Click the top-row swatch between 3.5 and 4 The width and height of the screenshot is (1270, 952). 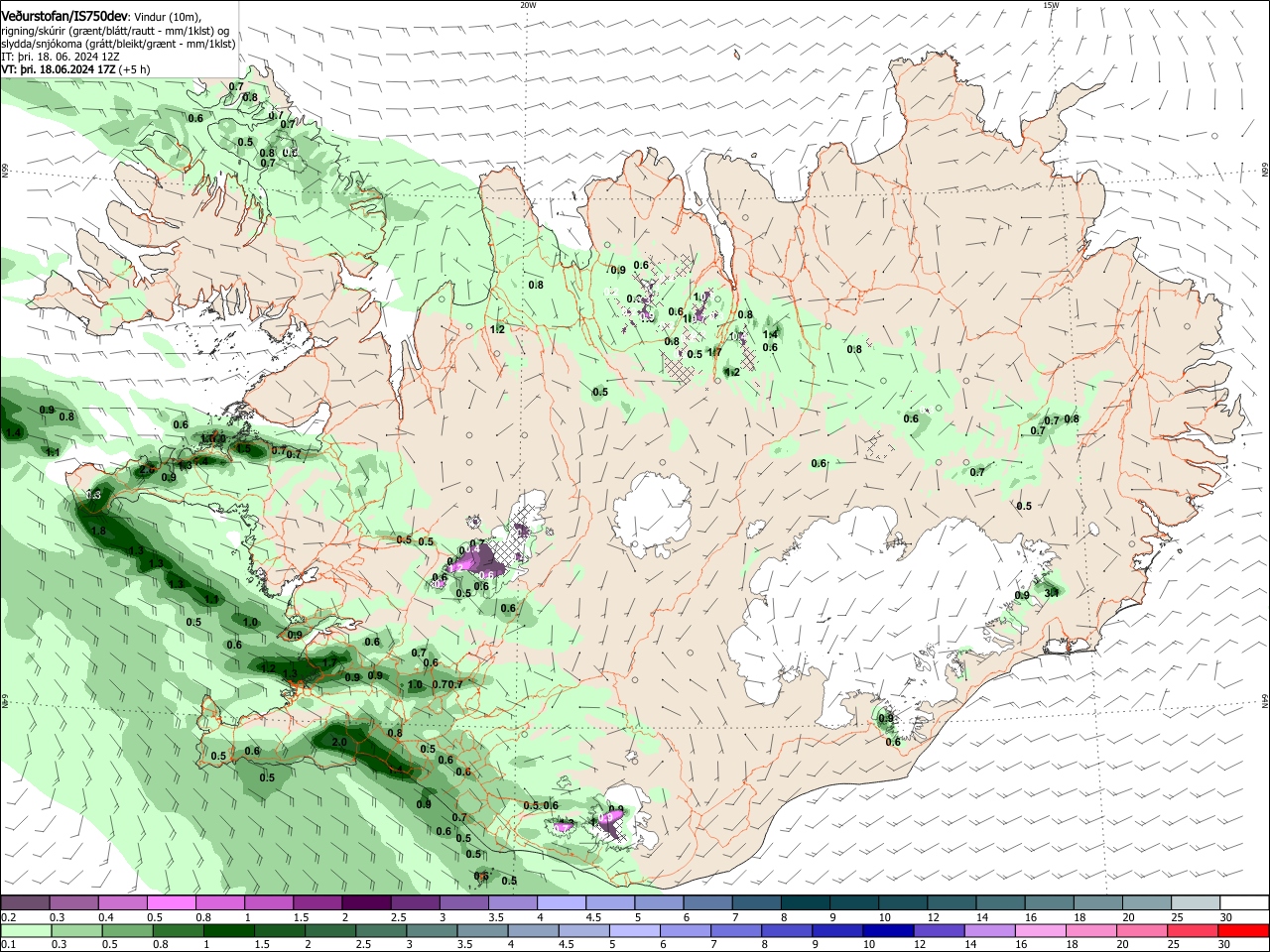tap(511, 903)
